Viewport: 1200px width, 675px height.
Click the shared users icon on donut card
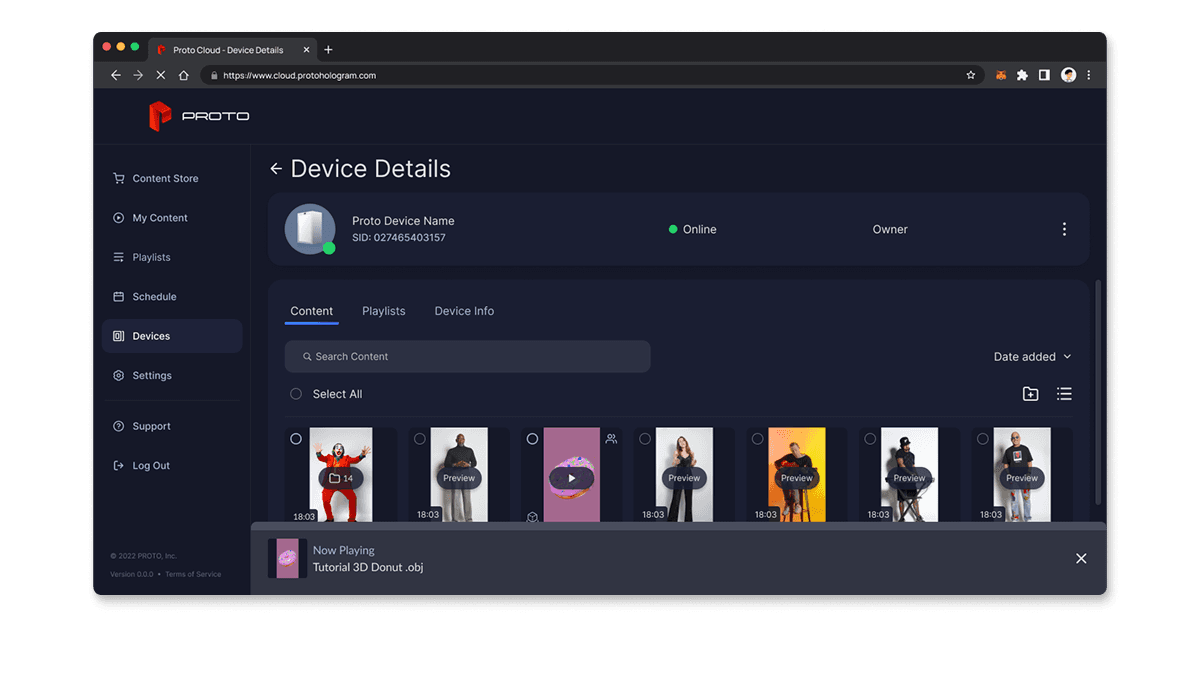click(x=611, y=439)
